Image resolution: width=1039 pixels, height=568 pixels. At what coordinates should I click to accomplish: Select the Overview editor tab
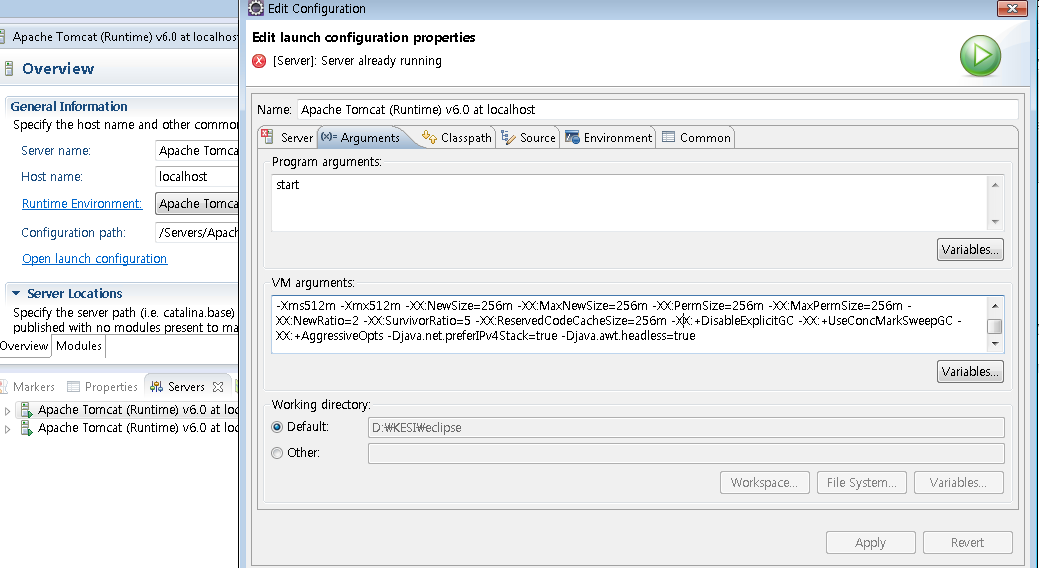pos(25,346)
